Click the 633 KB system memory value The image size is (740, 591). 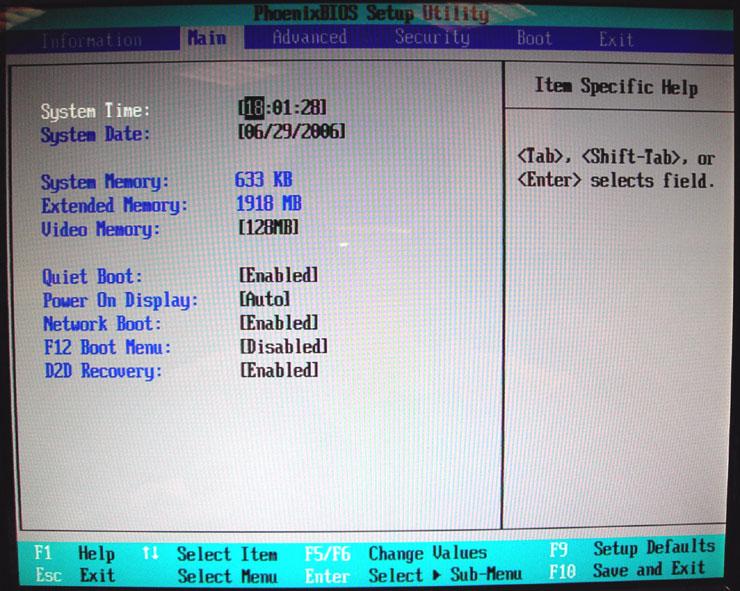point(263,179)
